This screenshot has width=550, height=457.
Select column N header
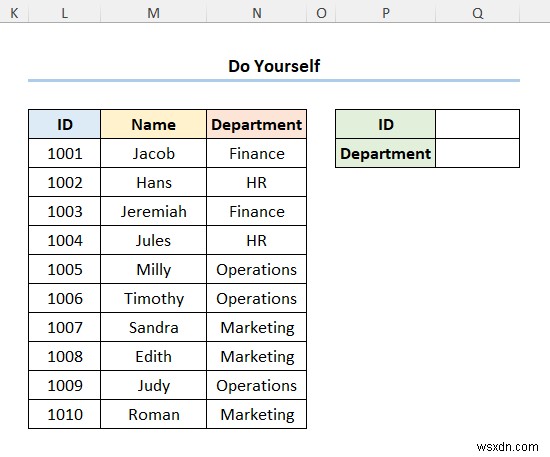click(256, 13)
